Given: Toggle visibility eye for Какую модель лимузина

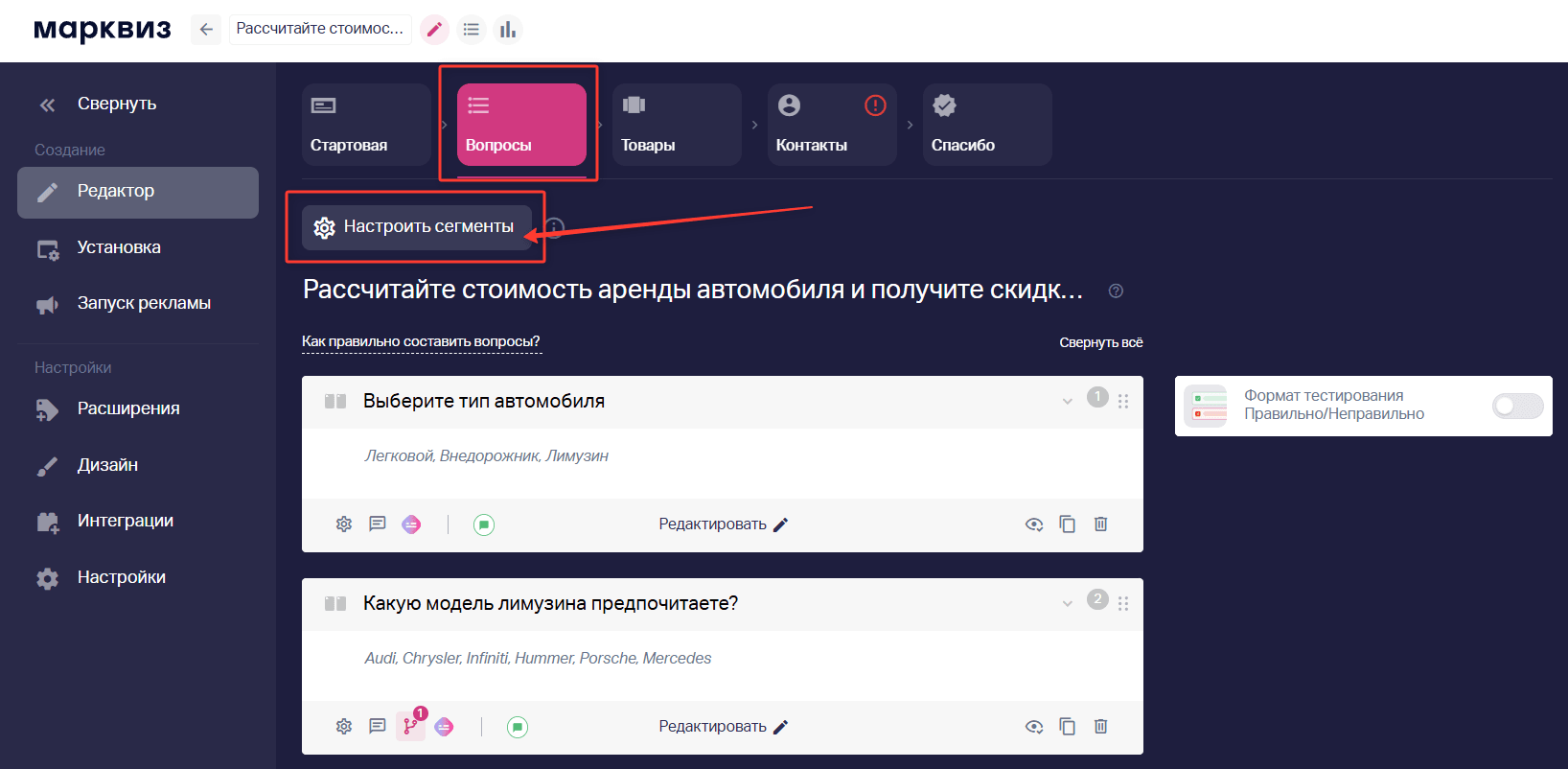Looking at the screenshot, I should [1034, 727].
